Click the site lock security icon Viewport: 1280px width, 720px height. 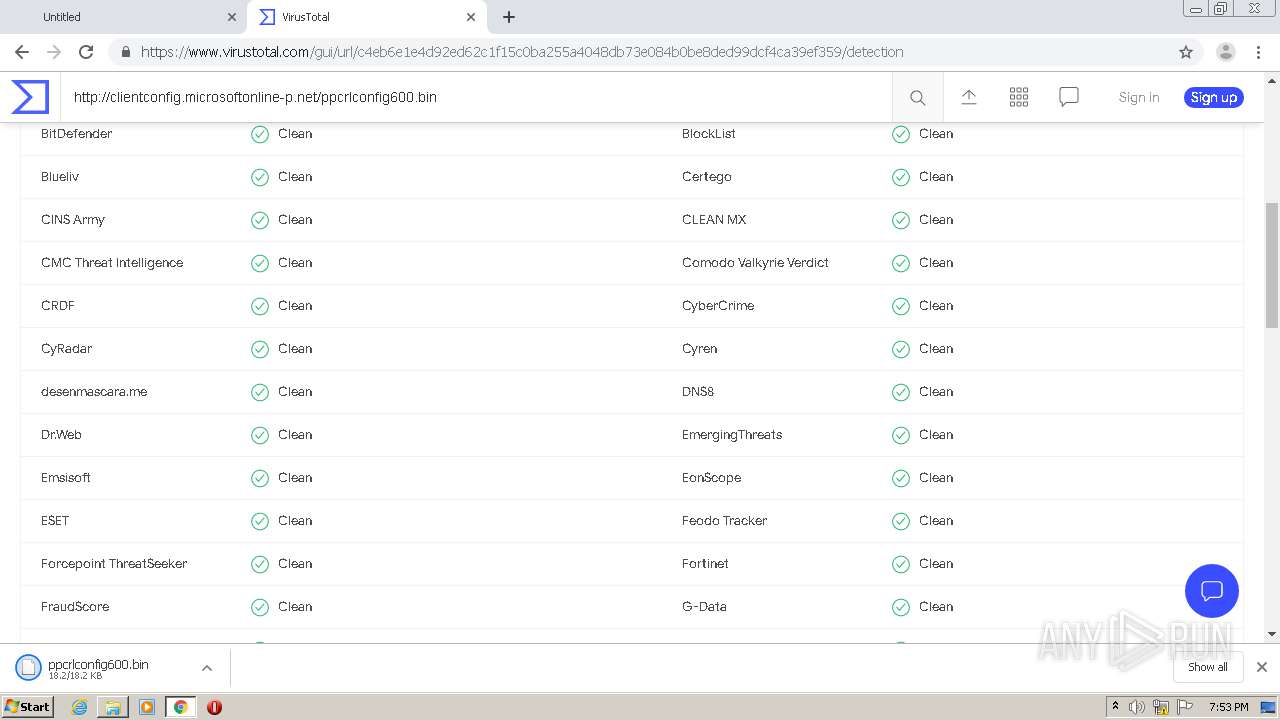[125, 52]
